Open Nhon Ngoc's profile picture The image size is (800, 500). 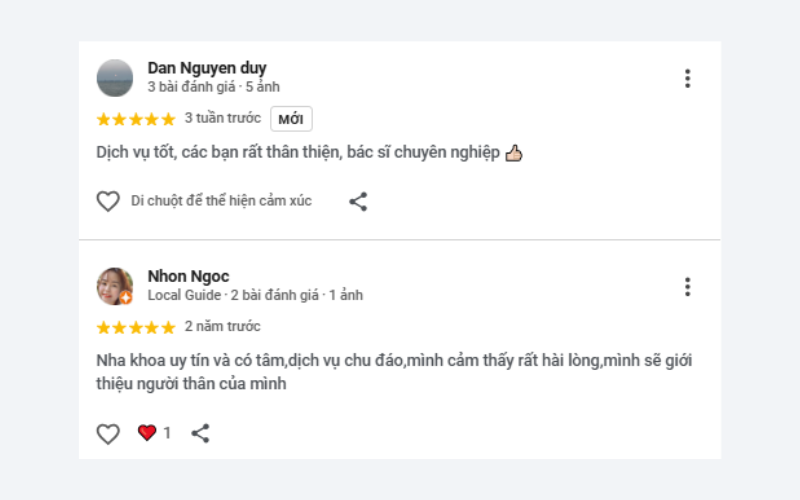tap(115, 286)
